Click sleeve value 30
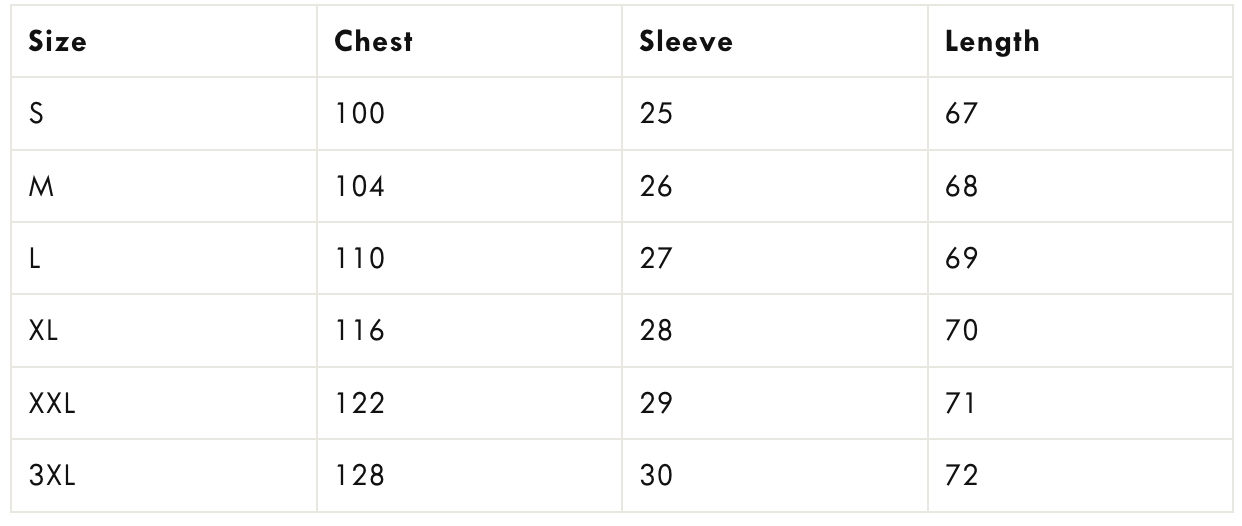The height and width of the screenshot is (526, 1242). 657,476
